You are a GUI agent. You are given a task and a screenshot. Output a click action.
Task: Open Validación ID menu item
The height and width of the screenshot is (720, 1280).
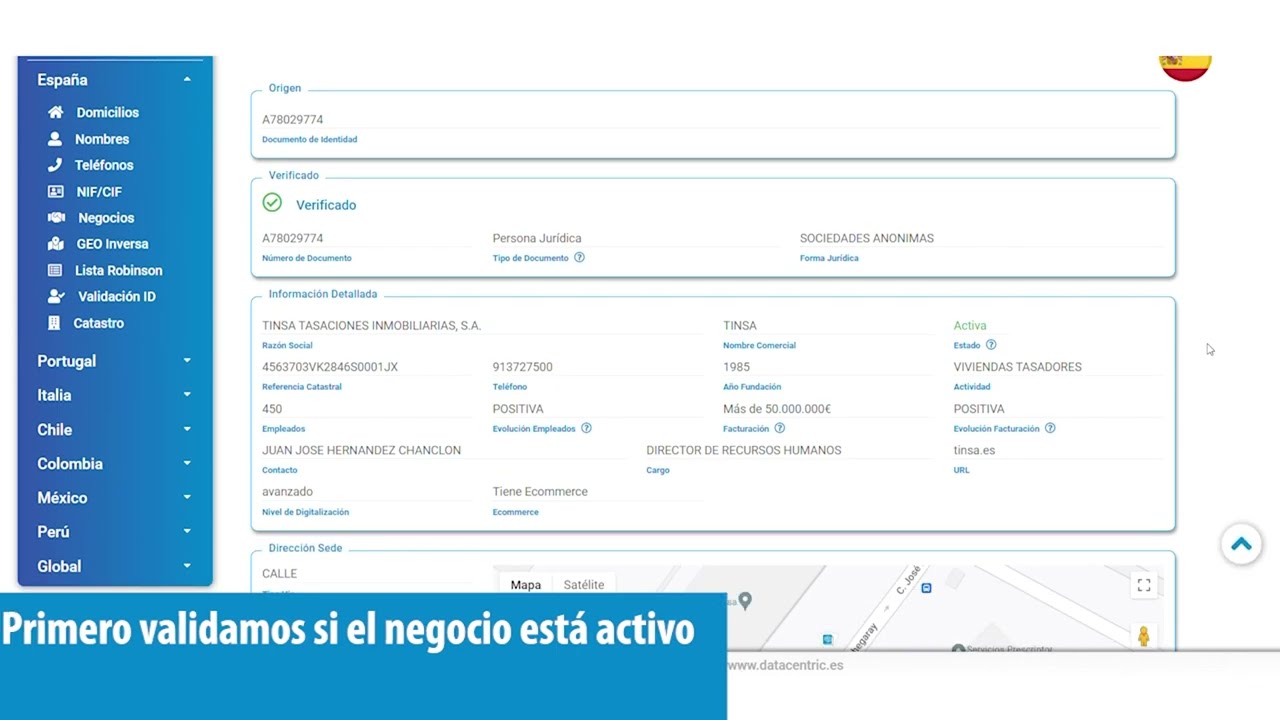(117, 296)
